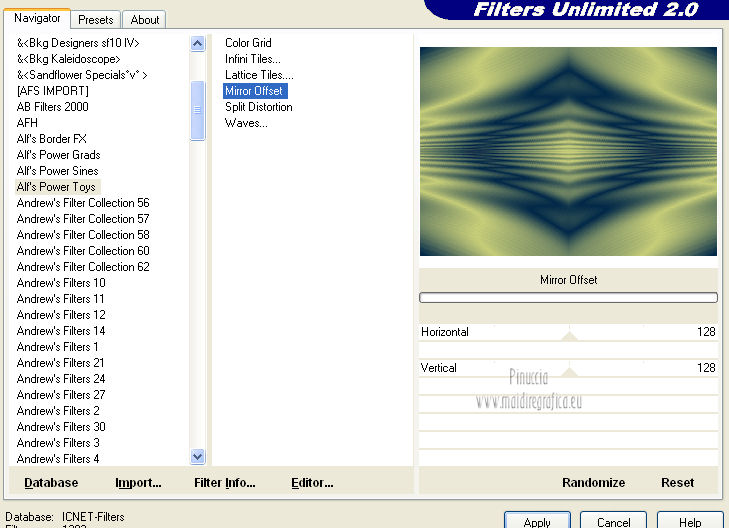Click the ICNET-Filters database name
This screenshot has height=528, width=729.
click(93, 517)
